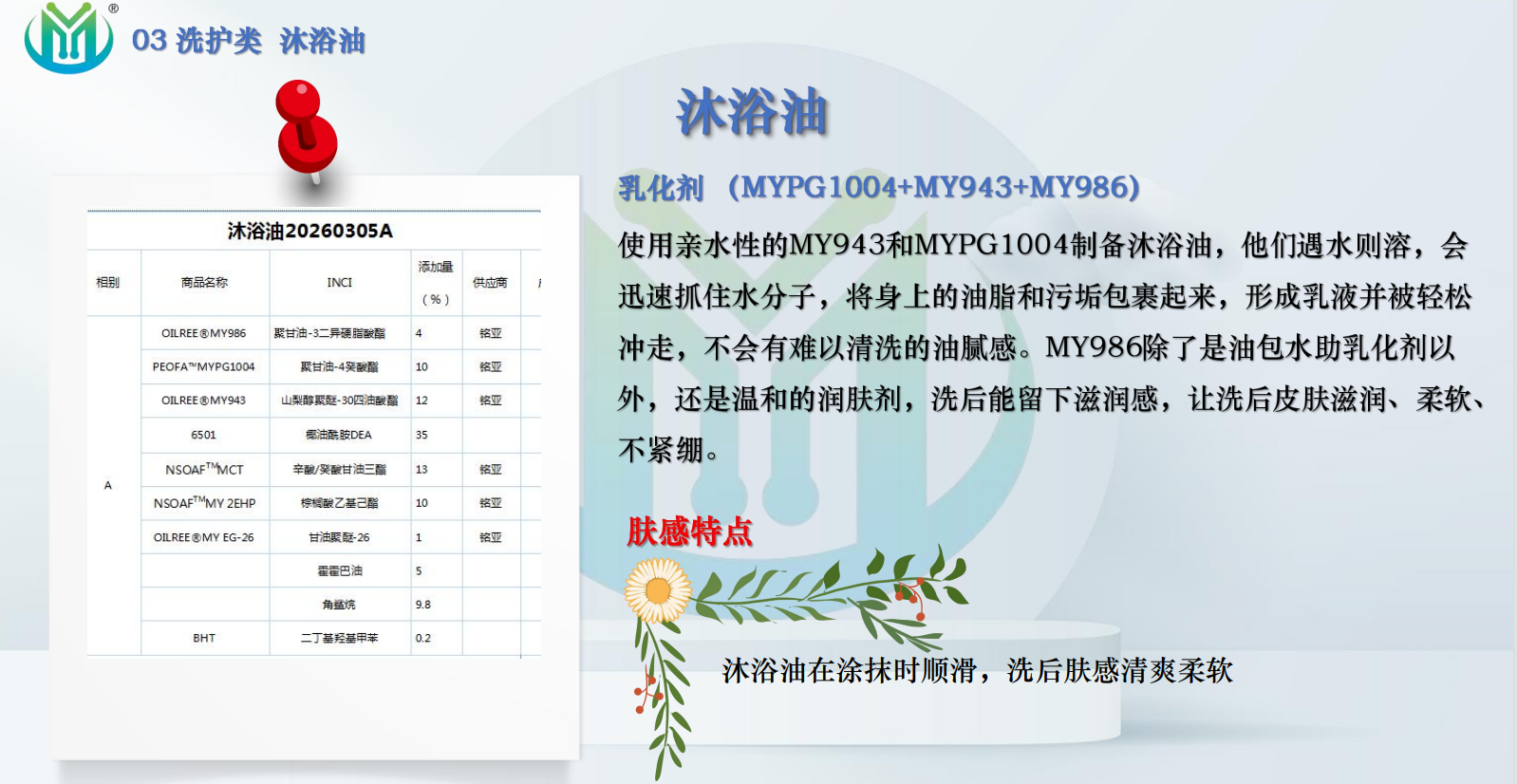This screenshot has height=784, width=1517.
Task: Click the paragraph line starting "外，还是温和的润肤剂"
Action: 1051,400
